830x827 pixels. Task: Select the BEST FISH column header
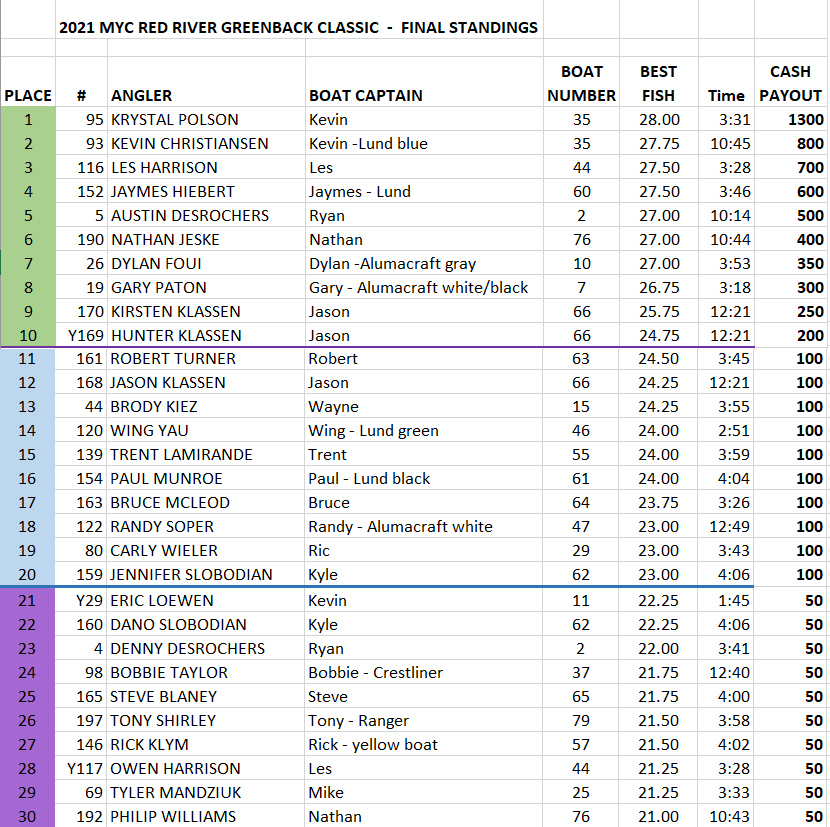point(658,84)
